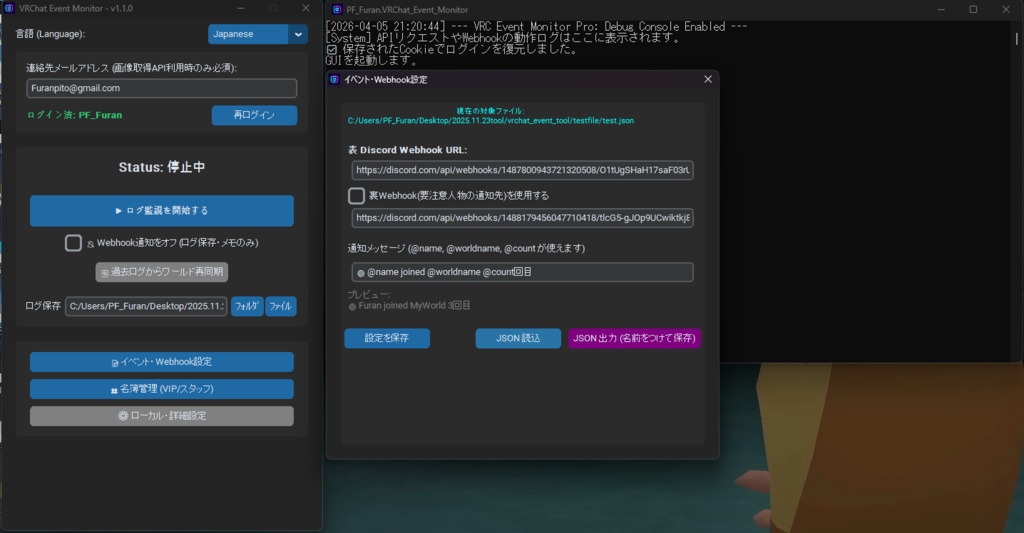The height and width of the screenshot is (533, 1024).
Task: Open イベント・Webhook設定 from main window
Action: (x=161, y=362)
